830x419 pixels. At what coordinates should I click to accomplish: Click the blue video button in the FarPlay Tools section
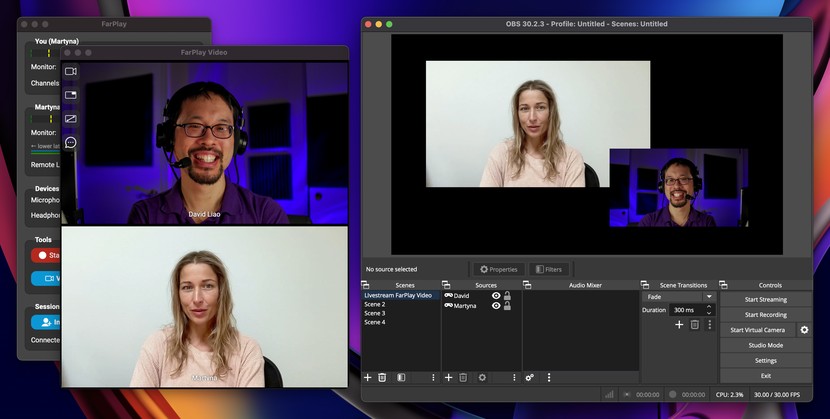tap(47, 278)
